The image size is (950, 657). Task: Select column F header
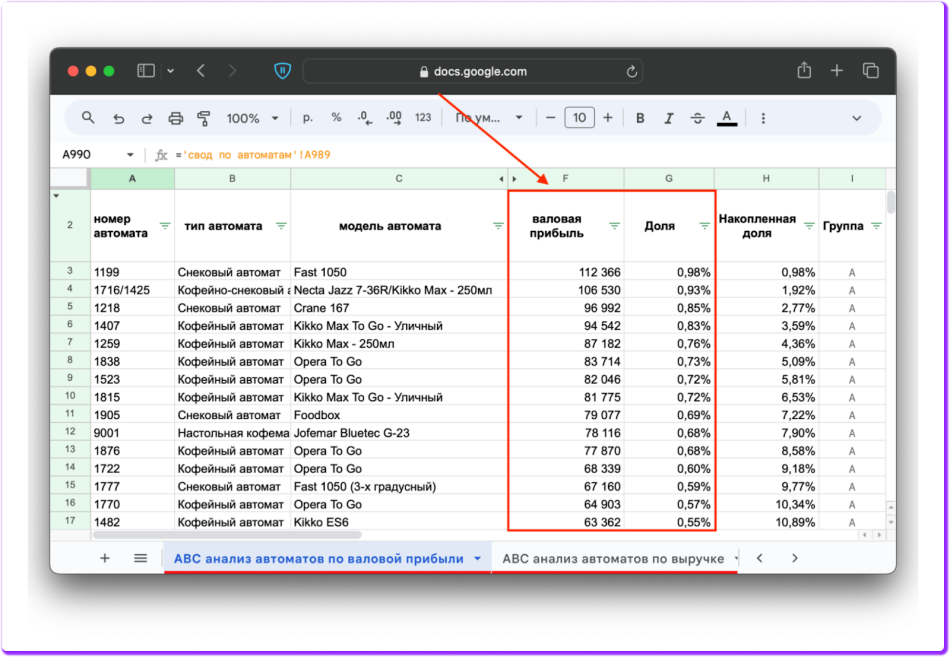tap(565, 179)
